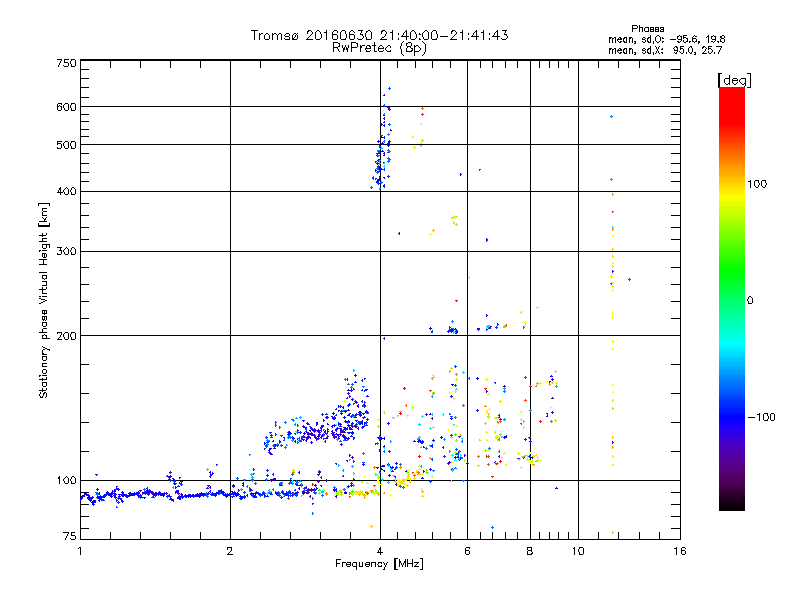Screen dimensions: 800x600
Task: Click the y-axis tick label "600"
Action: (x=67, y=107)
